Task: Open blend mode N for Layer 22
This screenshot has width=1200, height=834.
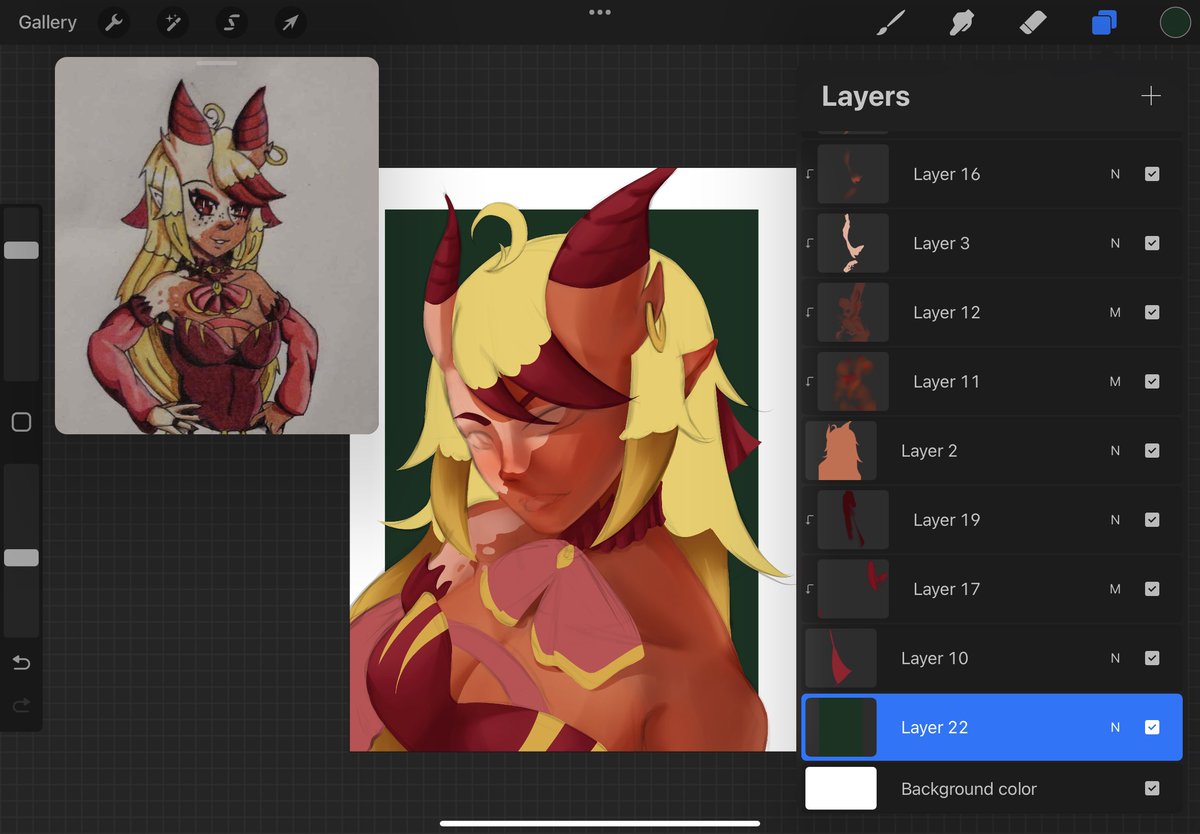Action: (1115, 727)
